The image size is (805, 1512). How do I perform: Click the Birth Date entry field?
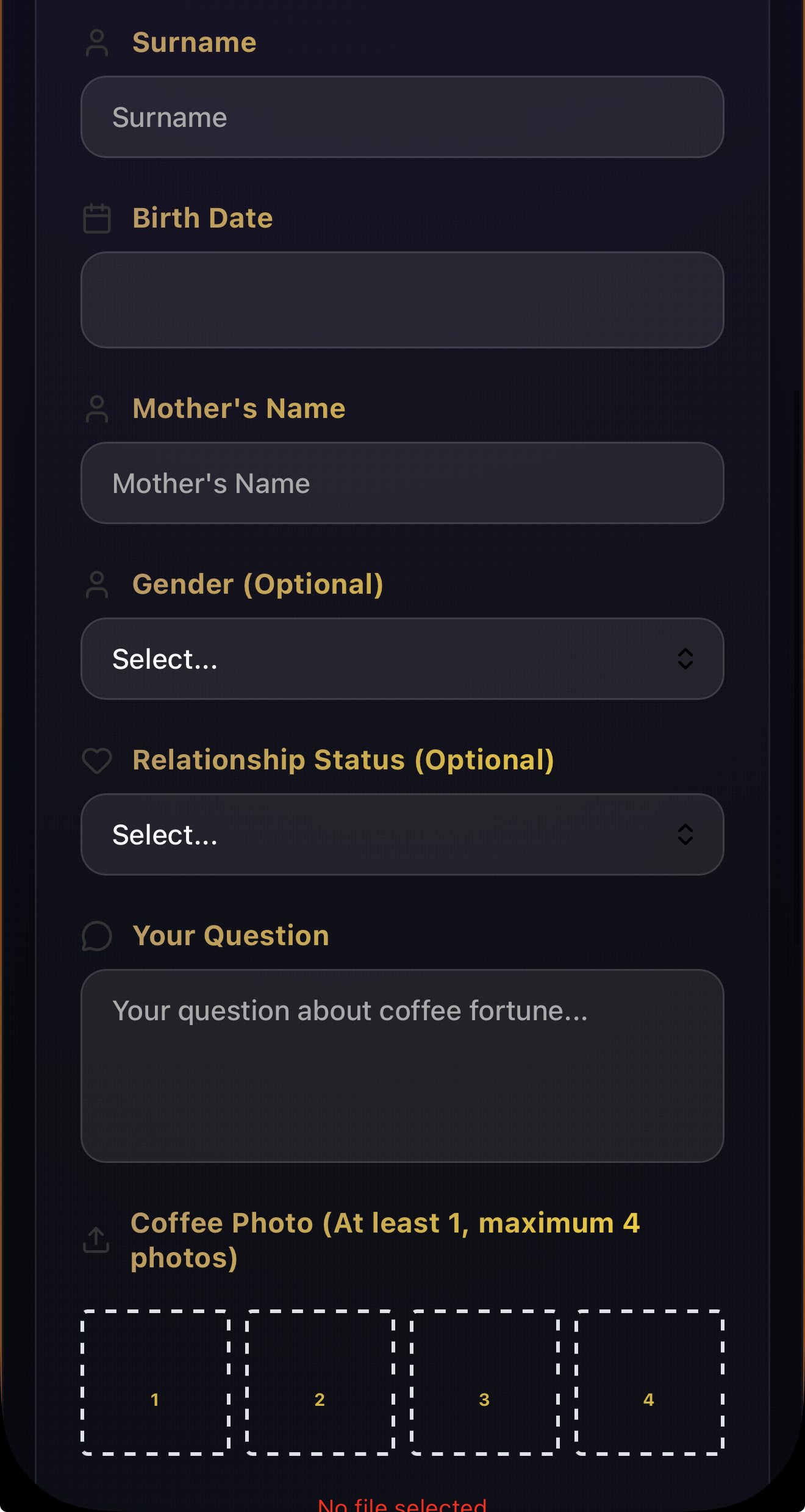point(402,300)
